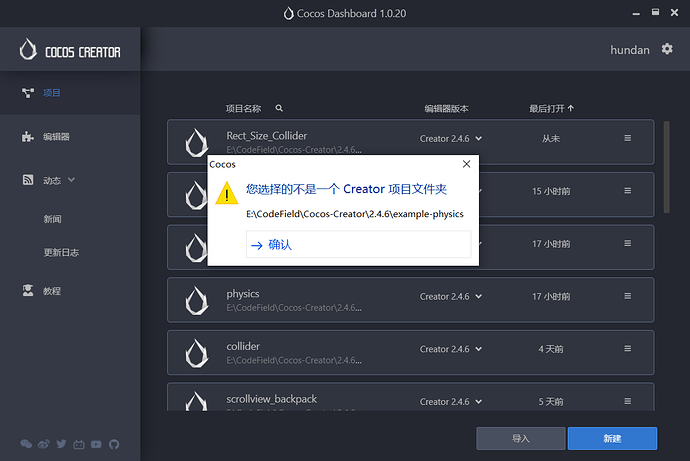Click the 导入 import button
The image size is (690, 461).
tap(521, 438)
